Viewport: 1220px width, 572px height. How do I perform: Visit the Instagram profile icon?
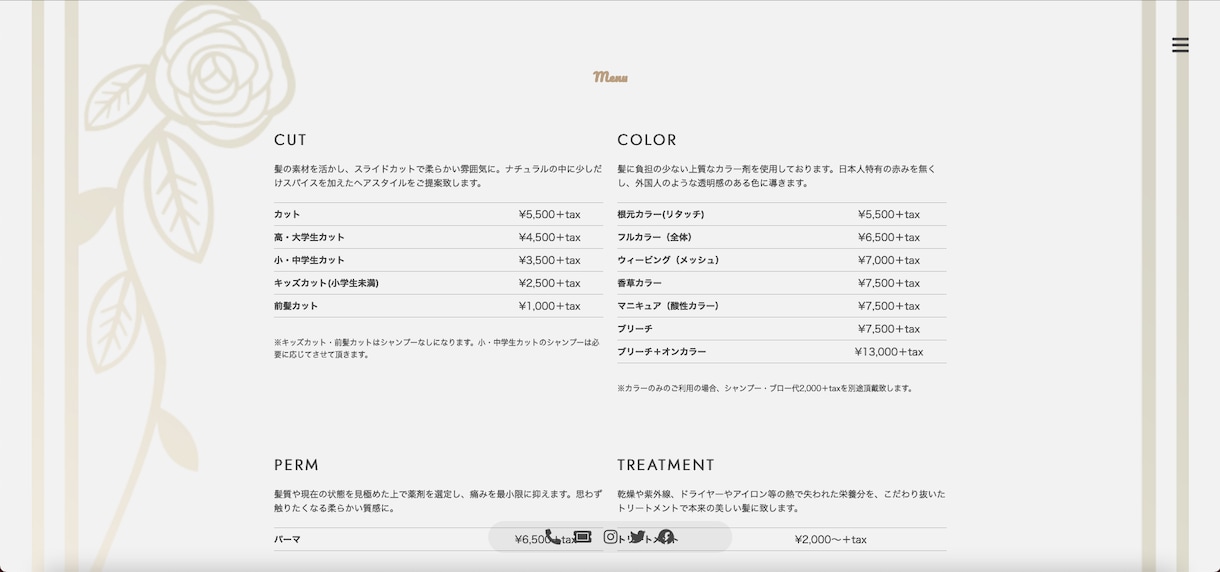611,537
